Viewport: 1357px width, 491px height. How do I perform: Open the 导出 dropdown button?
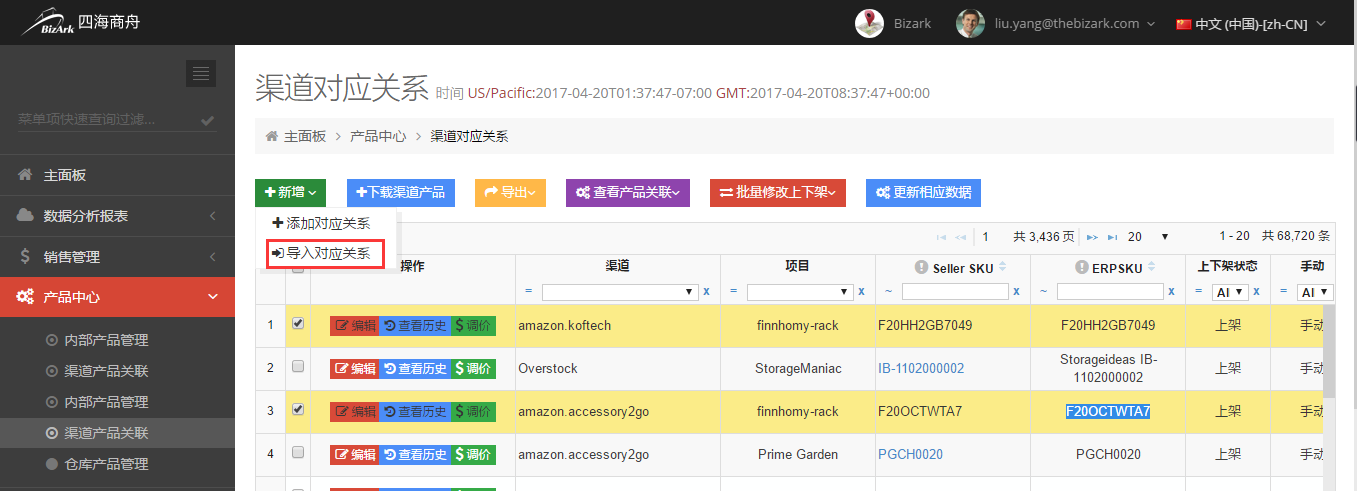point(510,193)
